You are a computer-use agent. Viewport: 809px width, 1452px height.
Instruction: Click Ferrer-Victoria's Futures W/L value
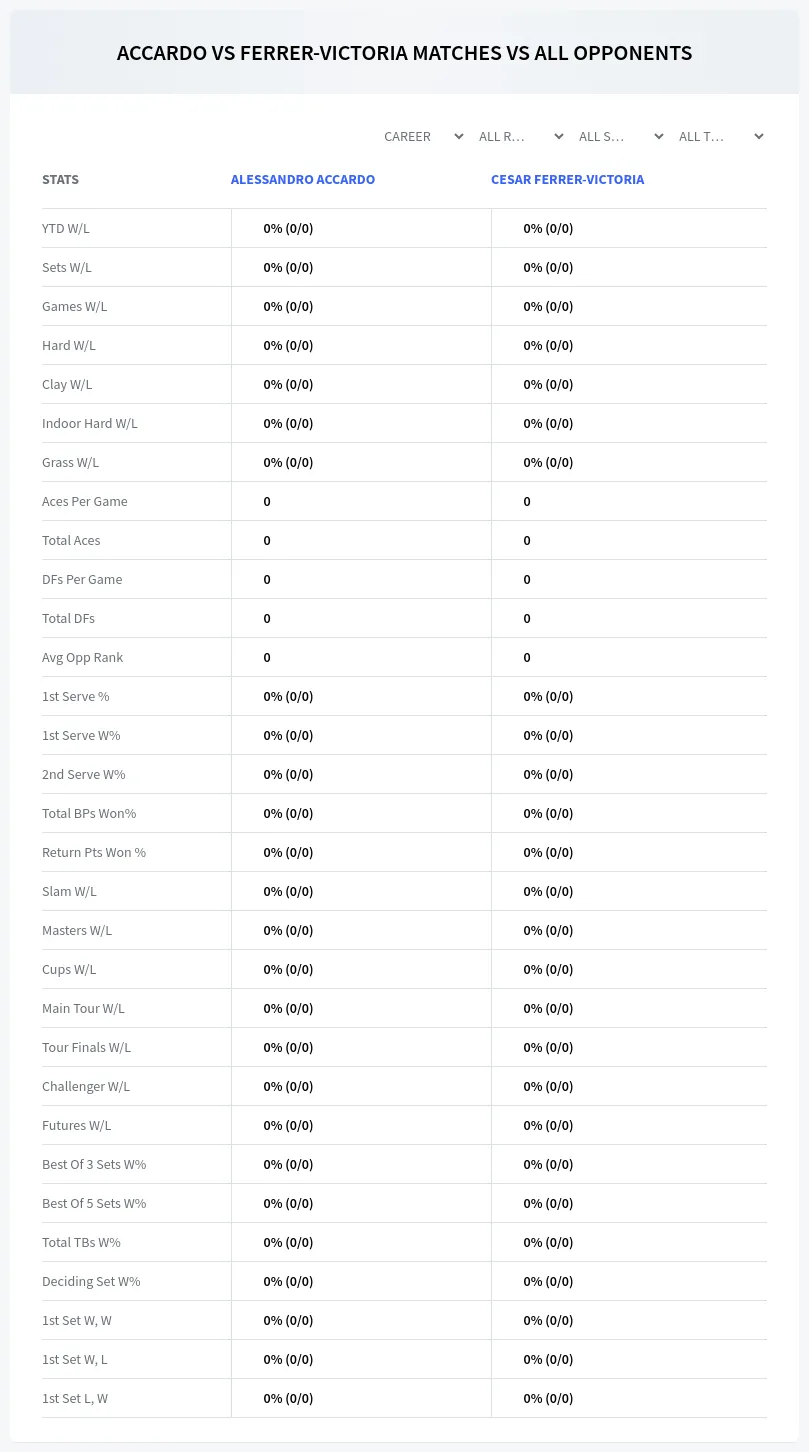point(548,1125)
